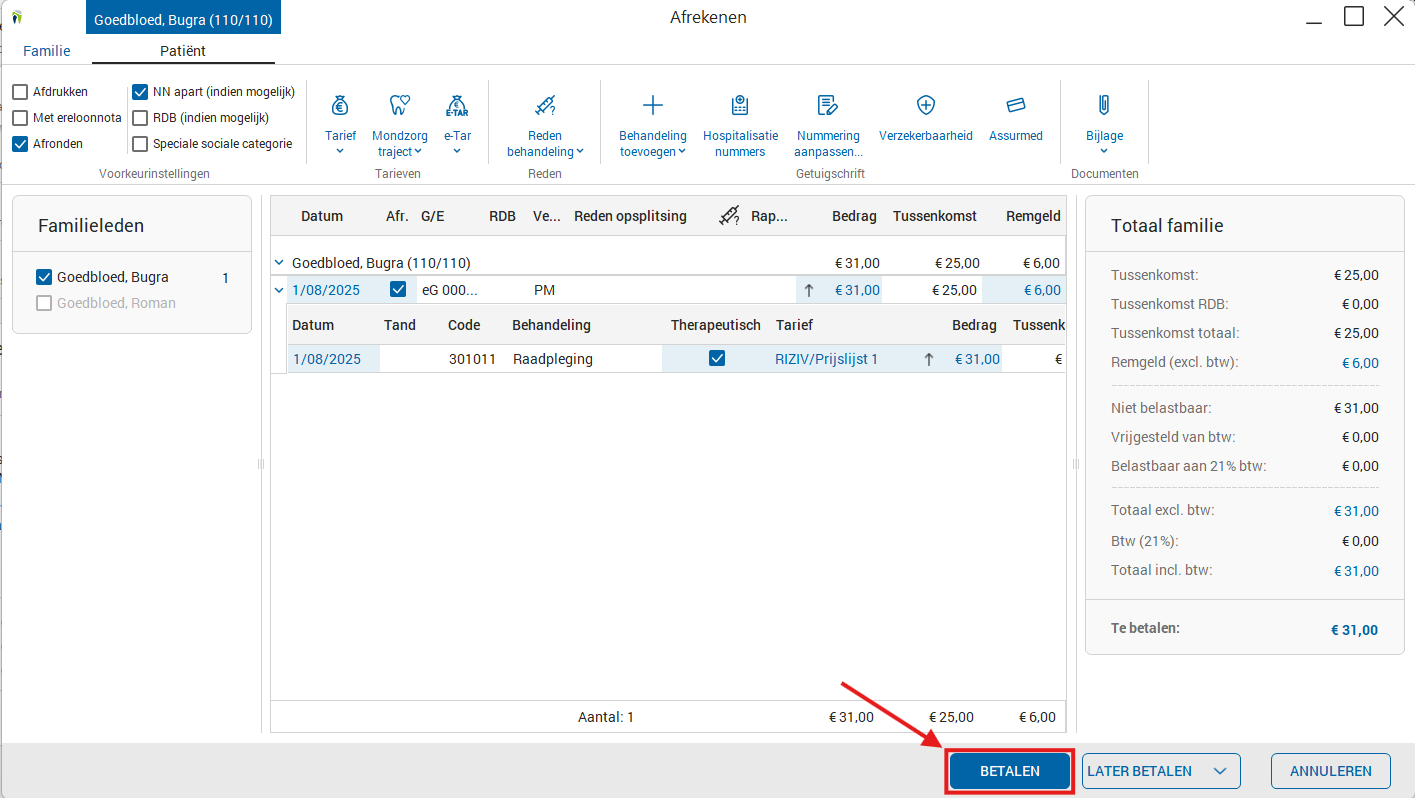Switch to the Familie tab
This screenshot has height=798, width=1415.
coord(47,51)
